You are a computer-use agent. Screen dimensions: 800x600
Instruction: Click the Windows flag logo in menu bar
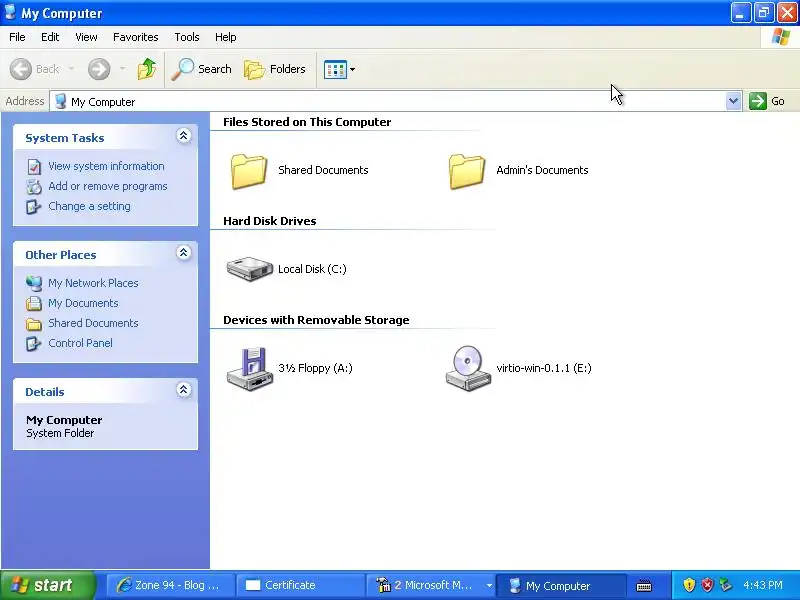click(781, 37)
